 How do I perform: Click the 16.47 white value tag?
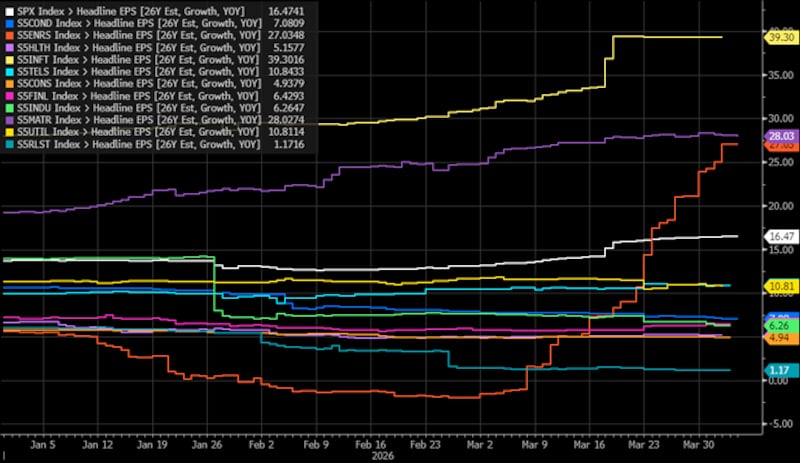[x=779, y=236]
